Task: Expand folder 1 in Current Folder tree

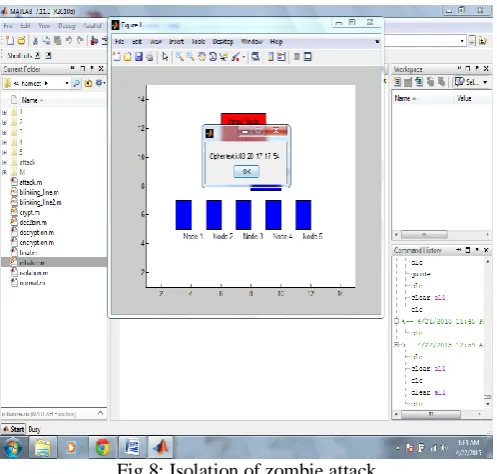Action: coord(4,112)
